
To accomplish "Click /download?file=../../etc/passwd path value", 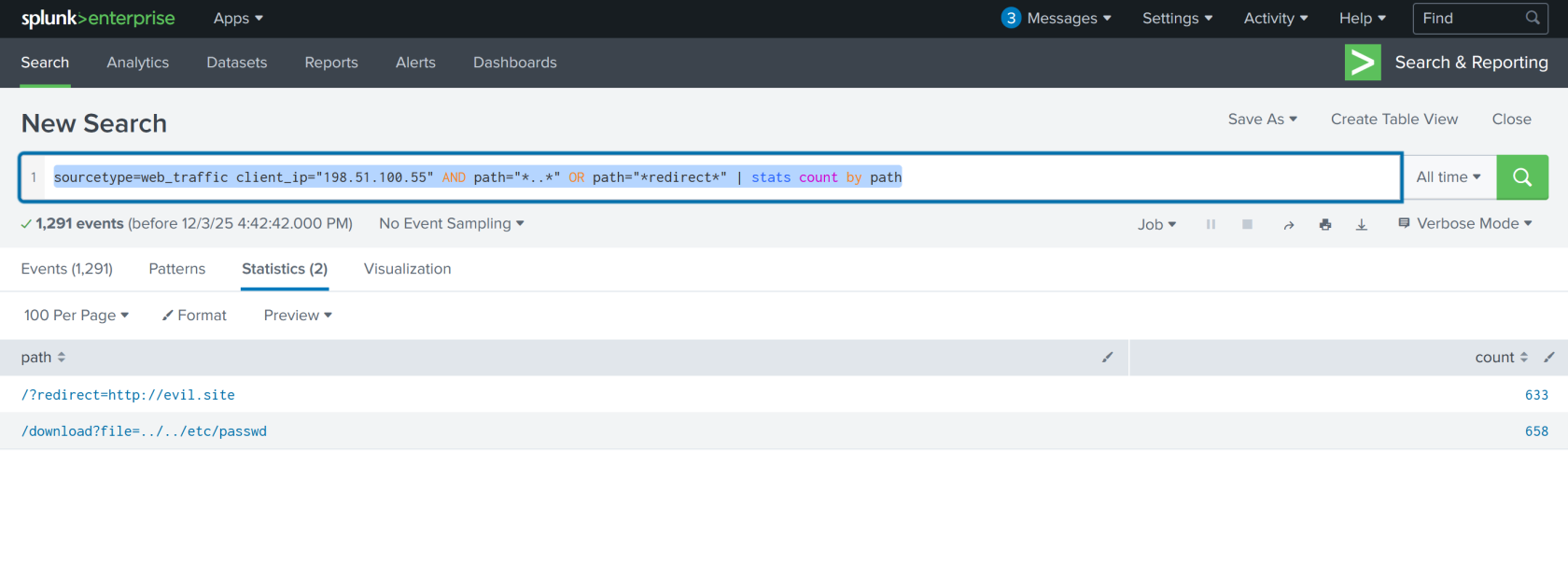I will tap(144, 431).
